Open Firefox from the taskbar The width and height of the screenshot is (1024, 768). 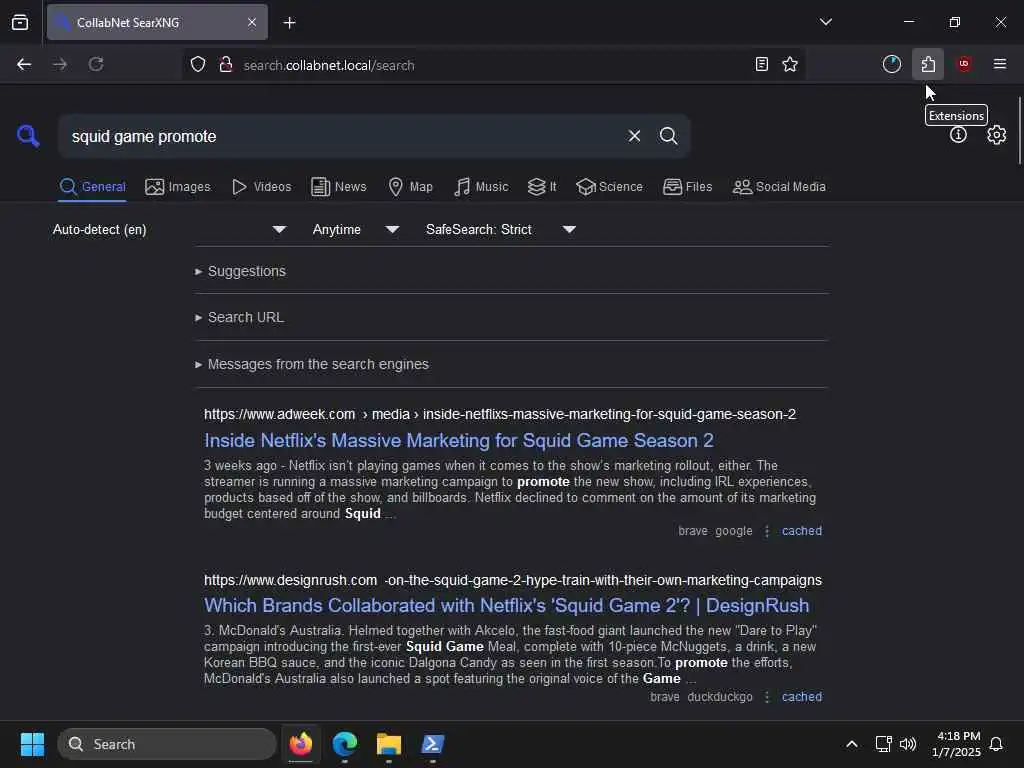300,744
